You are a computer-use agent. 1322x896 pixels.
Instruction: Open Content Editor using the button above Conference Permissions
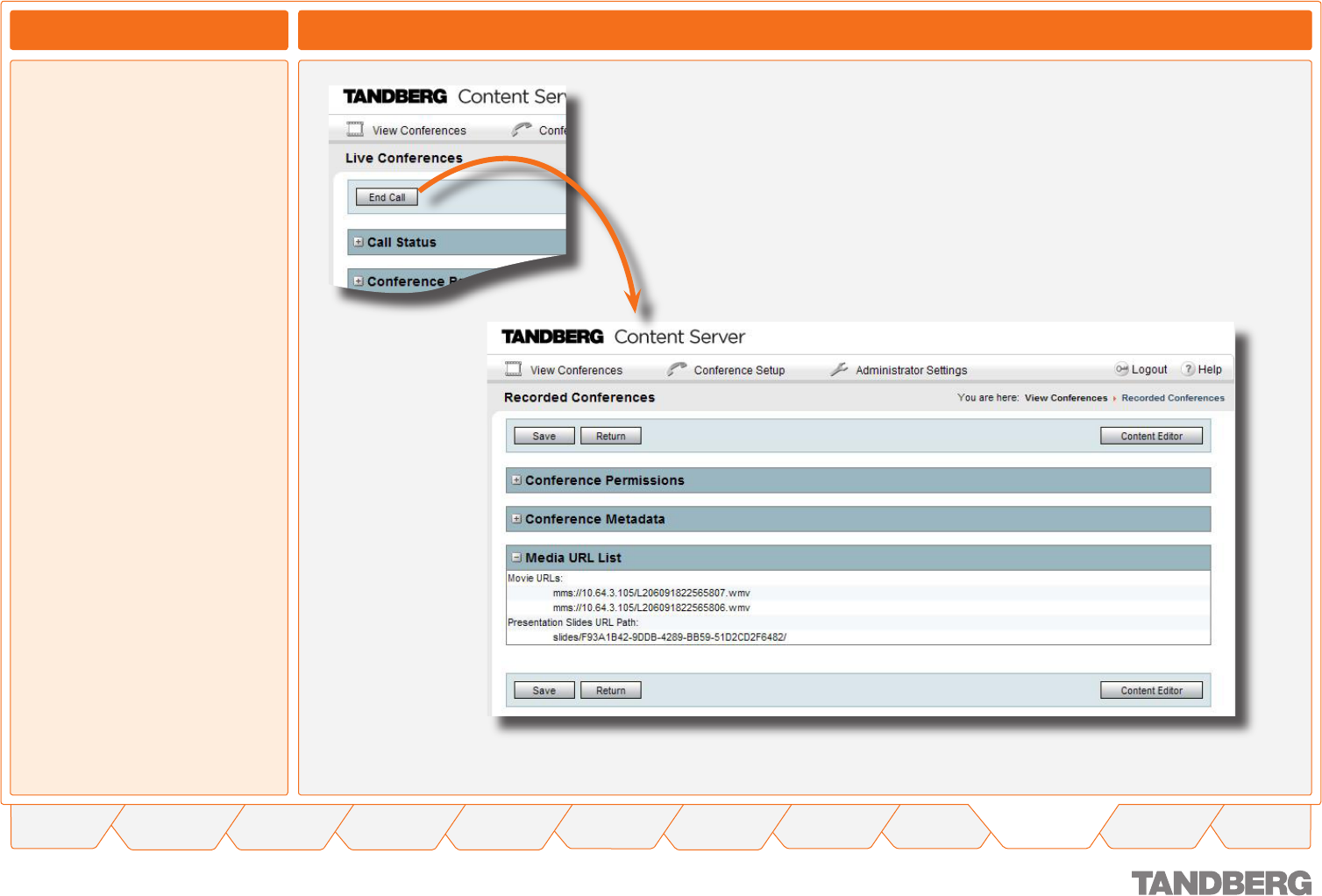pos(1151,436)
